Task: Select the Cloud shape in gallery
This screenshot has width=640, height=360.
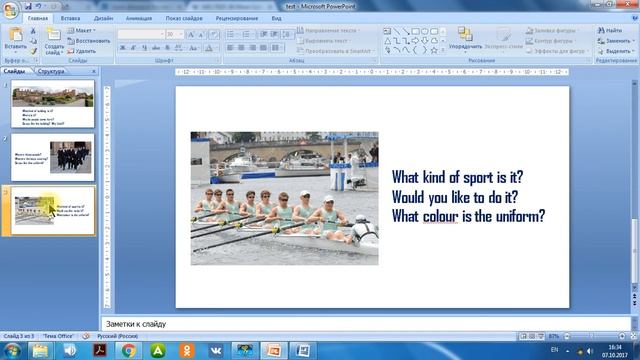Action: pos(434,41)
